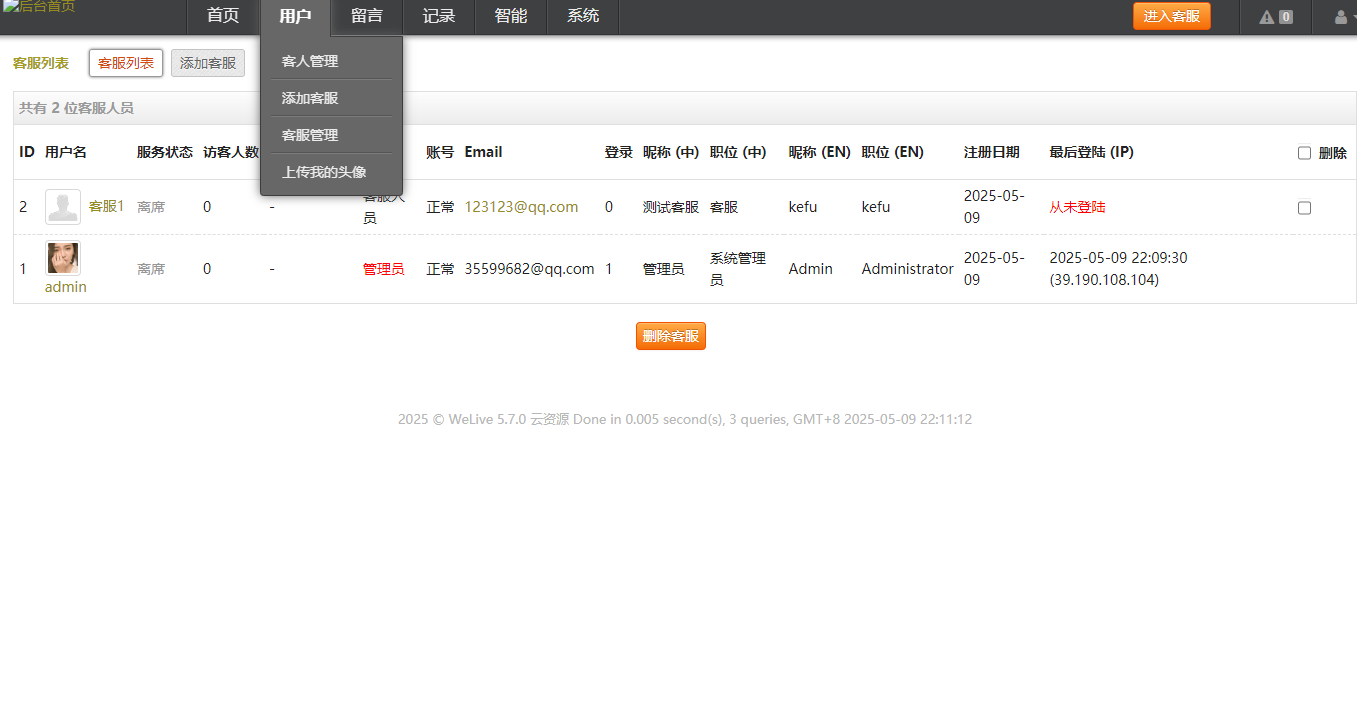
Task: Open the 留言 top menu
Action: [x=367, y=16]
